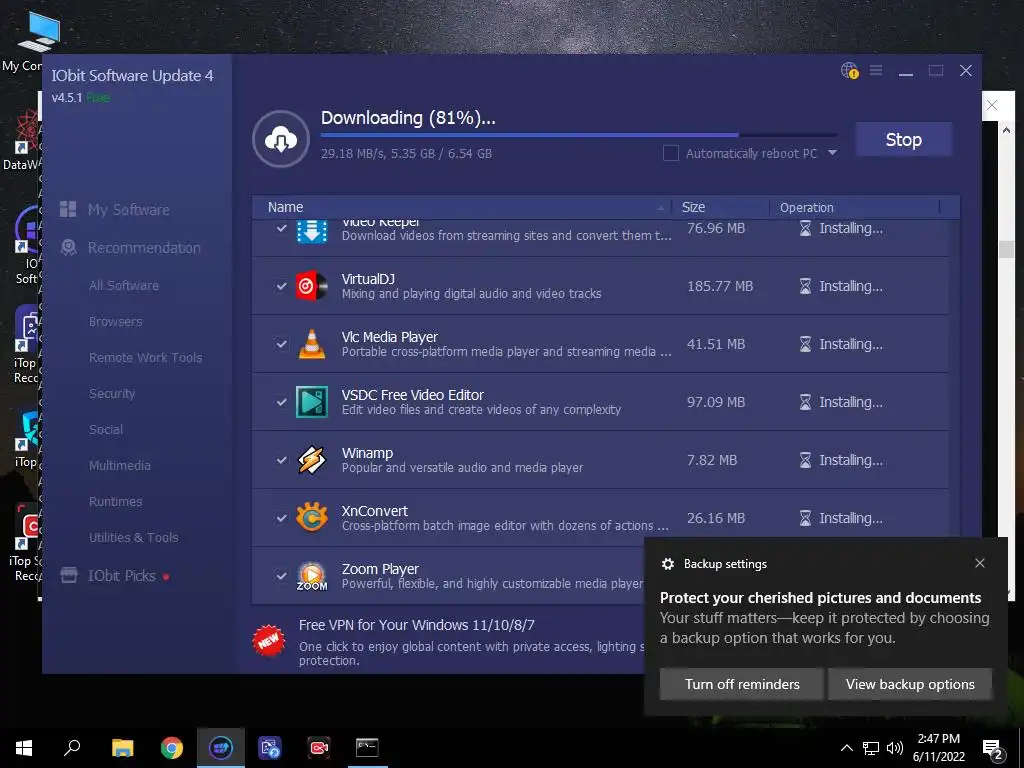Open File Explorer from the taskbar
Image resolution: width=1024 pixels, height=768 pixels.
tap(122, 748)
